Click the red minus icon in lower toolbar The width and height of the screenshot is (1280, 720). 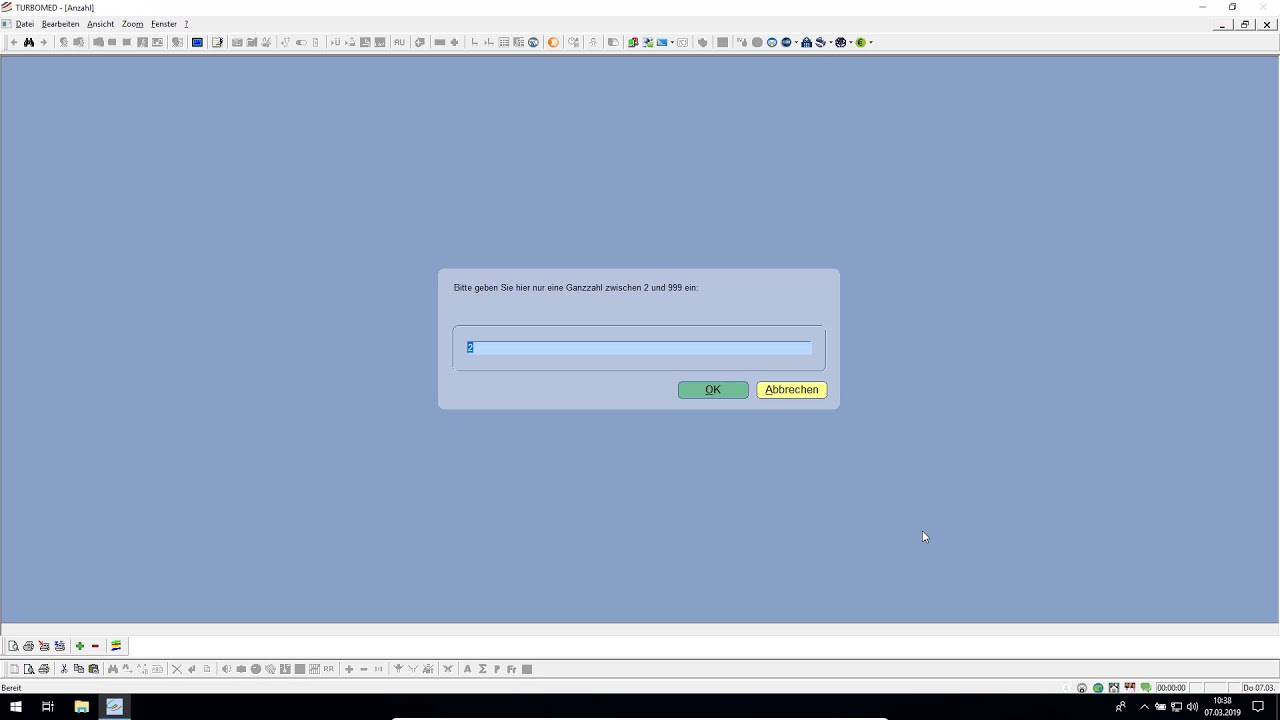(x=96, y=646)
